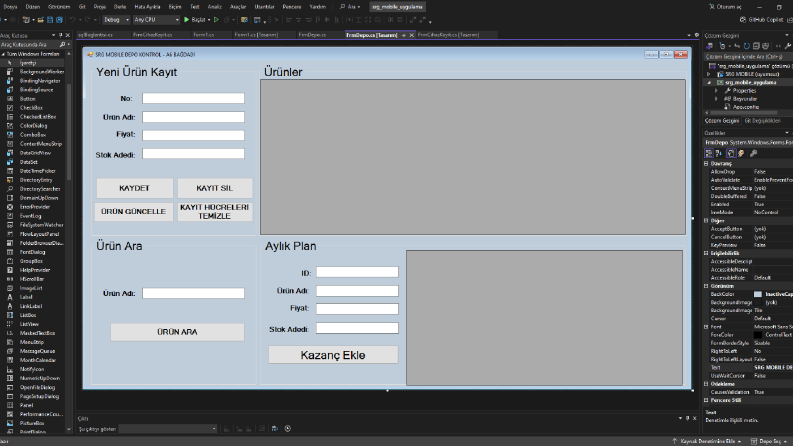The image size is (793, 446).
Task: Open the Debug configuration dropdown
Action: (x=116, y=20)
